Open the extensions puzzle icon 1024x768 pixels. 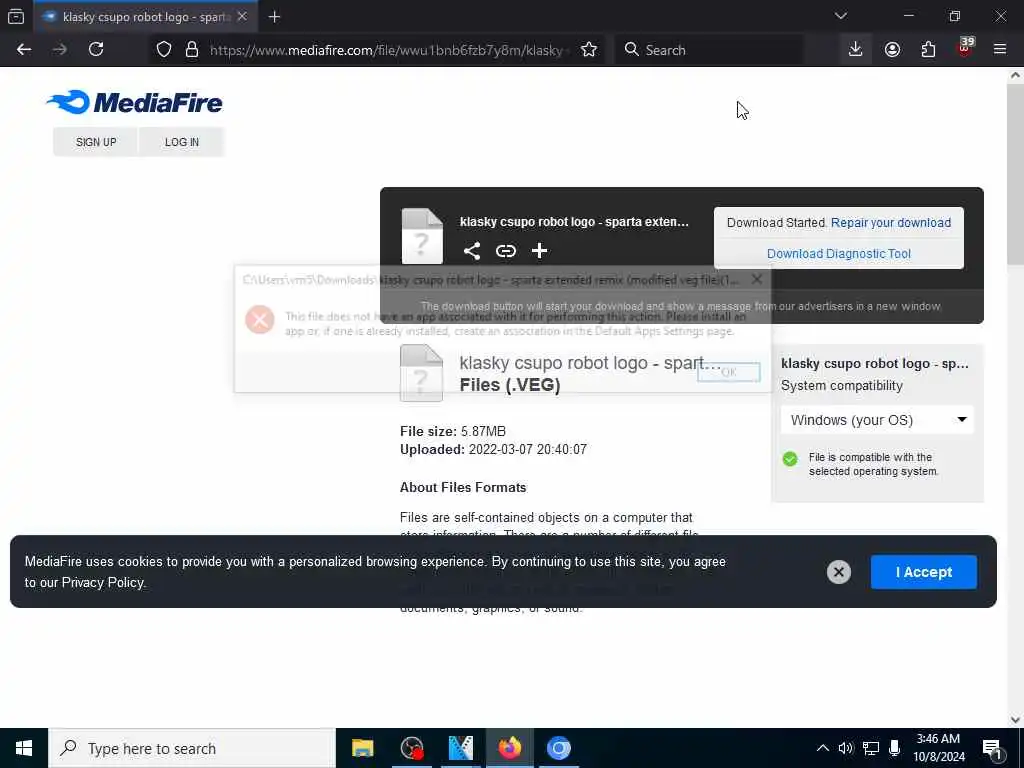pos(928,50)
